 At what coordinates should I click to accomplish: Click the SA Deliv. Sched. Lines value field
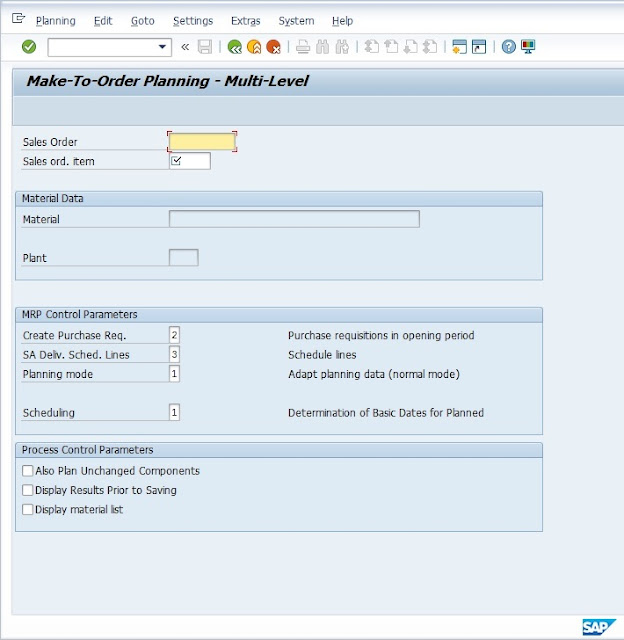(174, 354)
